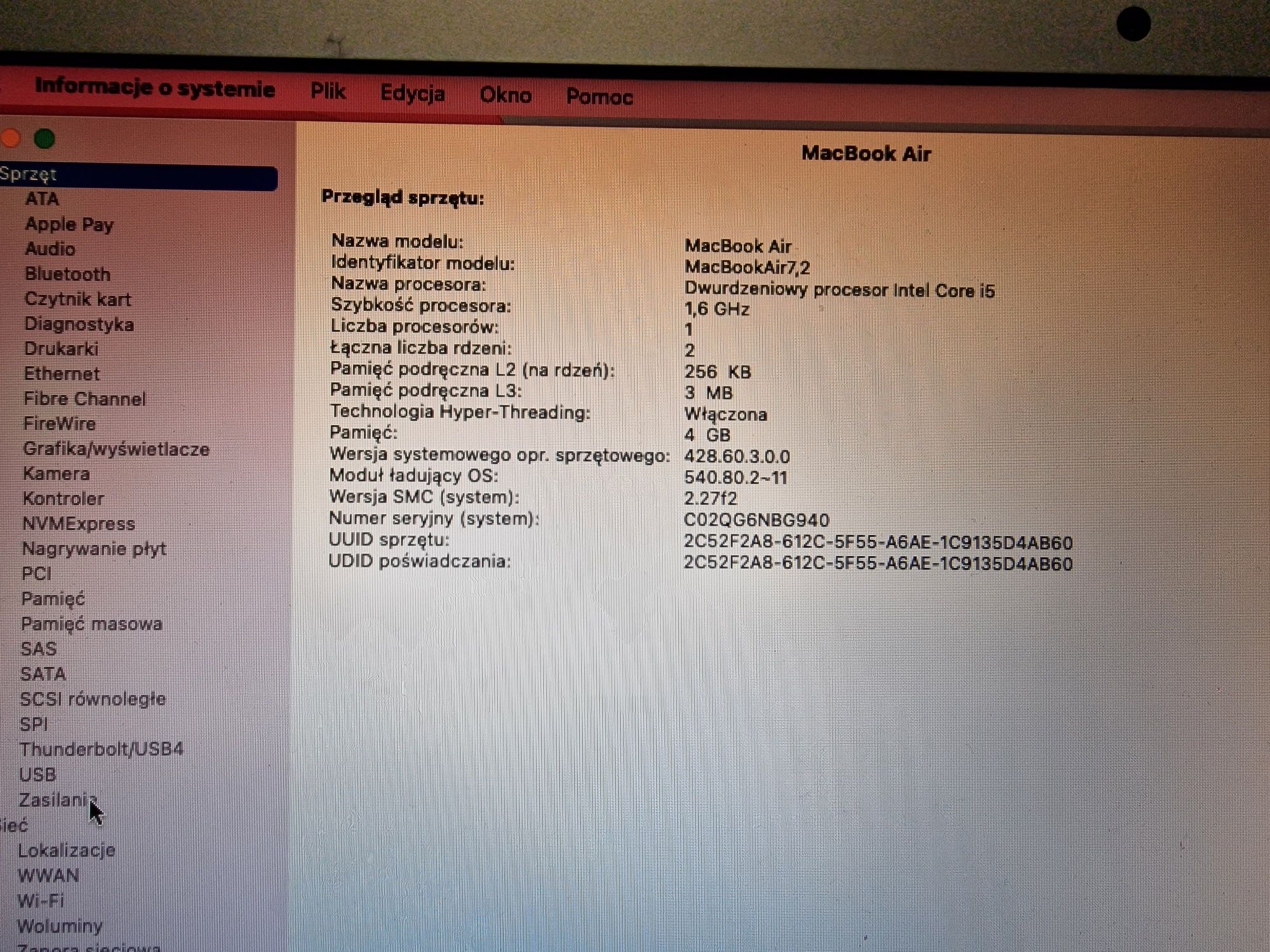The height and width of the screenshot is (952, 1270).
Task: Click the Łączna liczba rdzeni label
Action: tap(420, 348)
